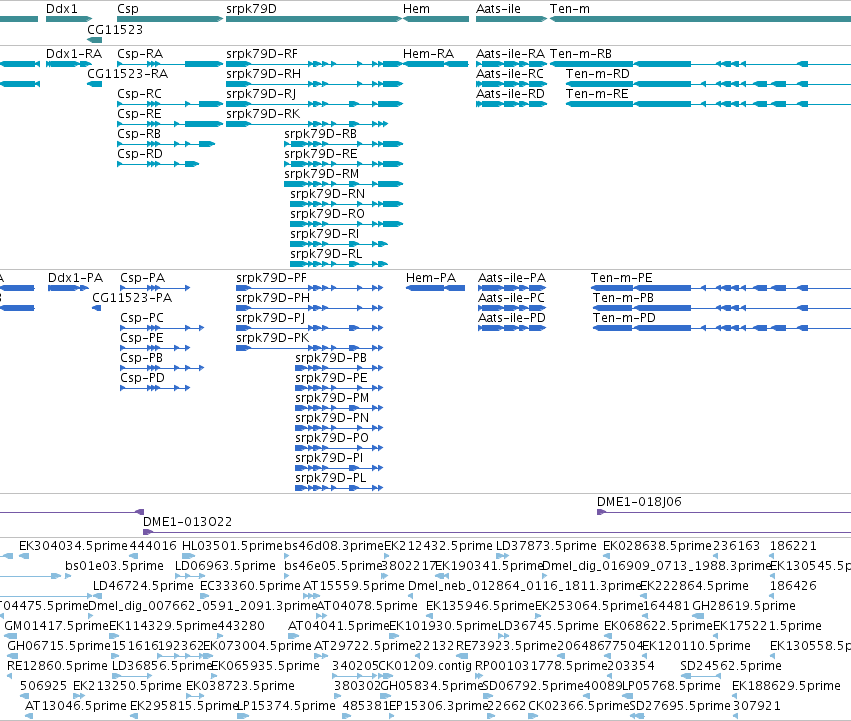Select the Aats-ile gene feature
The image size is (851, 721).
point(511,19)
